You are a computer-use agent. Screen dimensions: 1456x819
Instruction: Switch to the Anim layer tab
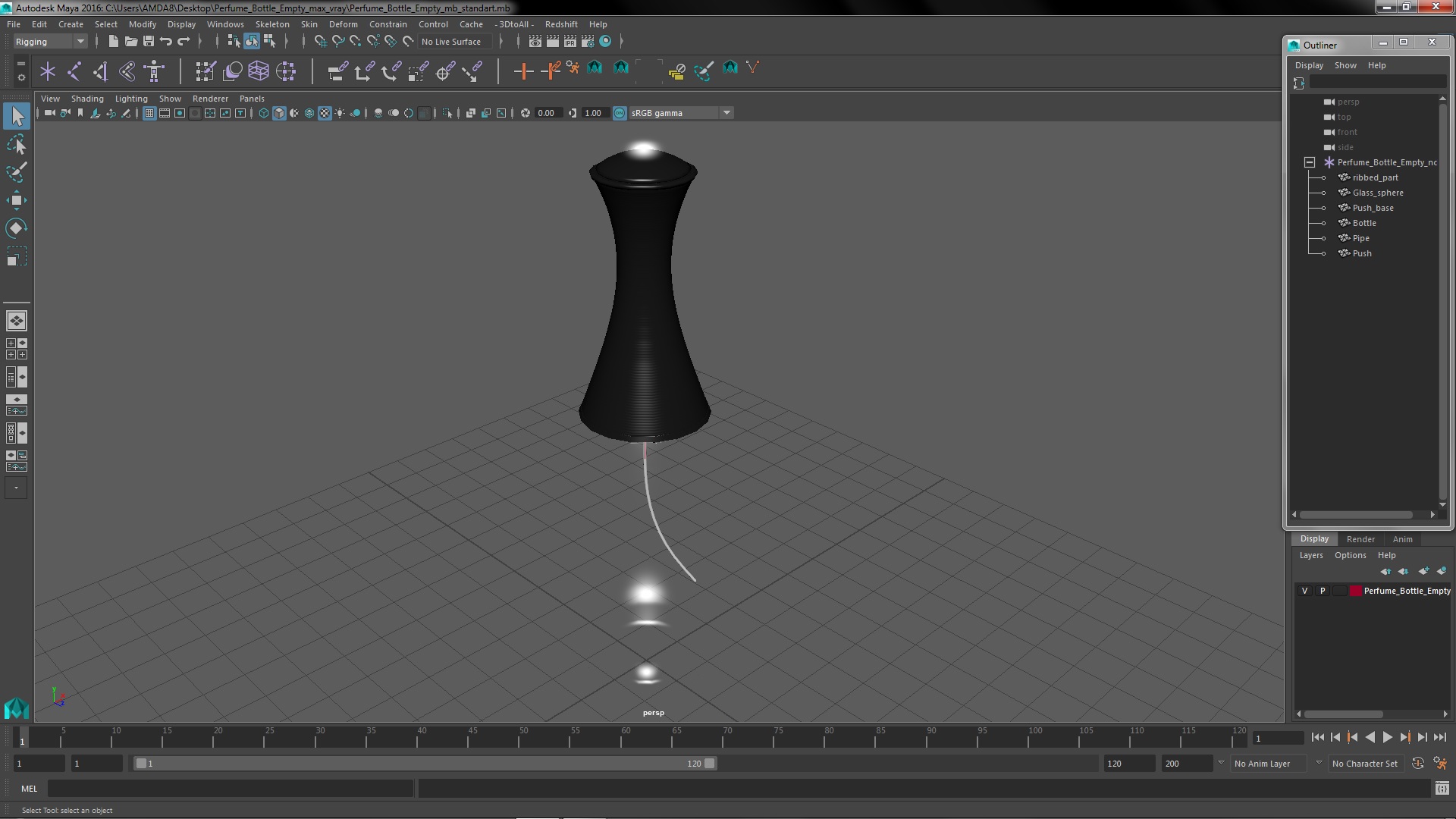[x=1402, y=539]
